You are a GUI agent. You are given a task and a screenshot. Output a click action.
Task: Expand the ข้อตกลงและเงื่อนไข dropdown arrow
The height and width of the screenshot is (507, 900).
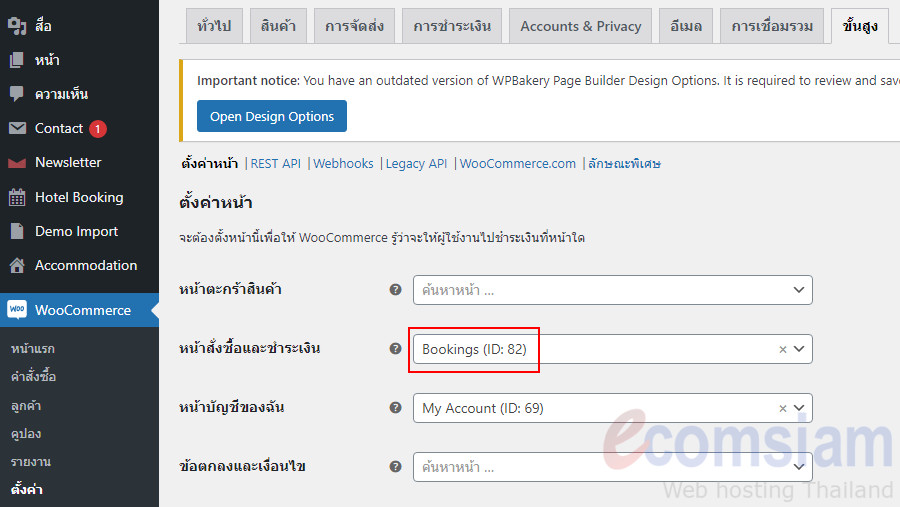[799, 467]
